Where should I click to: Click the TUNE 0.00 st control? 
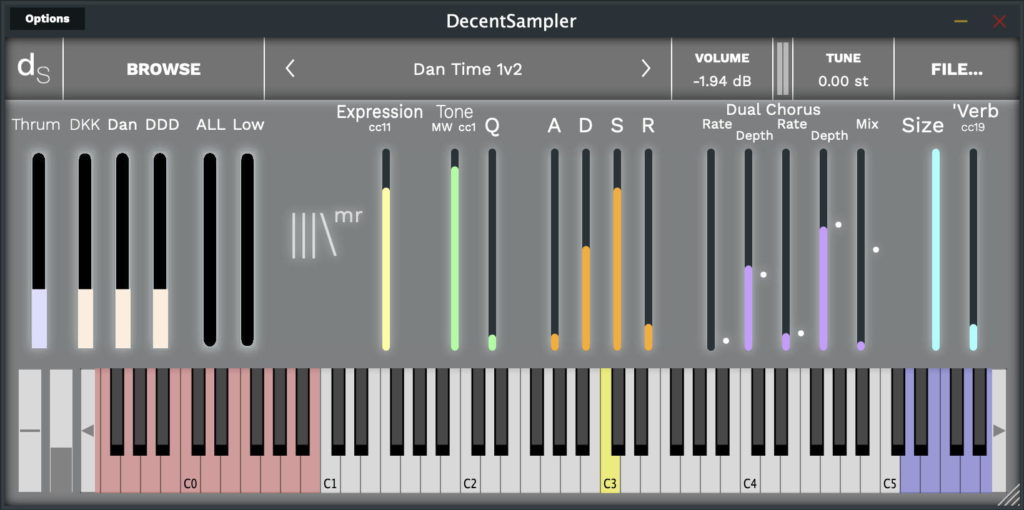[x=843, y=69]
